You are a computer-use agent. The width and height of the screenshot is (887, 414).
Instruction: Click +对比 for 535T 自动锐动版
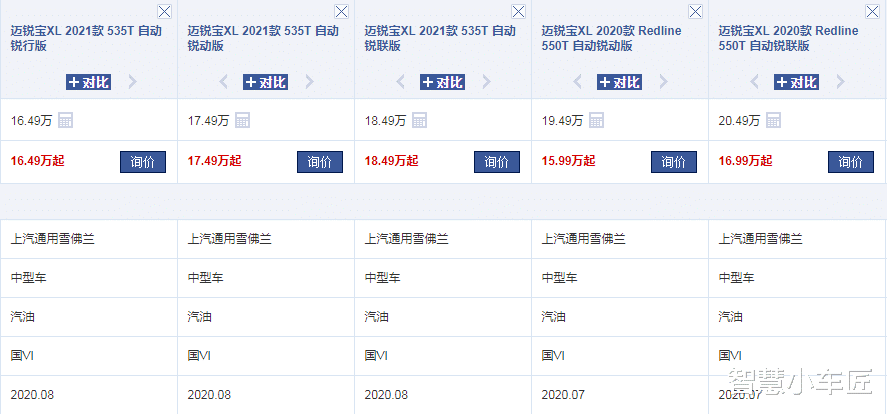(265, 82)
